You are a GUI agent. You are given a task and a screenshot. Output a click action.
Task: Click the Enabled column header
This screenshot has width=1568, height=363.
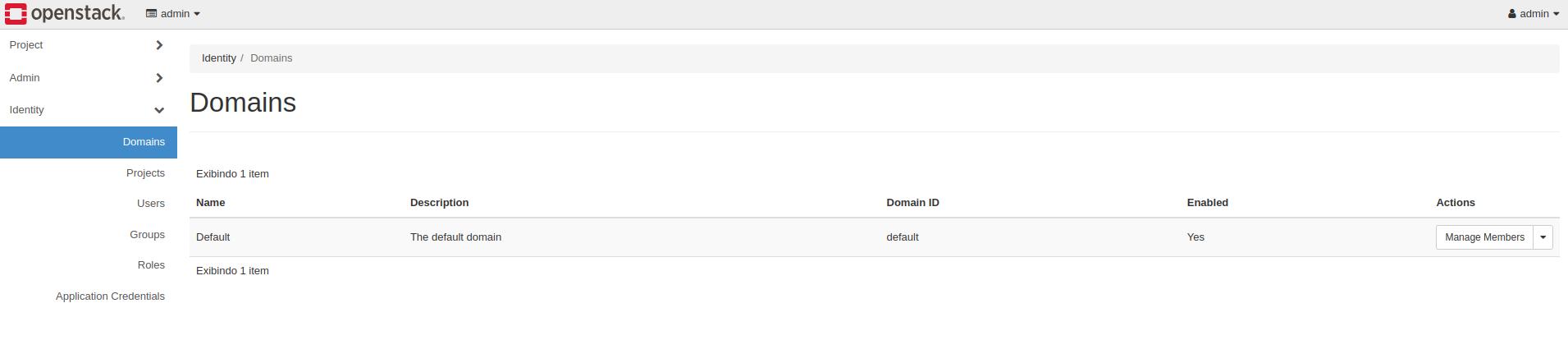point(1207,203)
